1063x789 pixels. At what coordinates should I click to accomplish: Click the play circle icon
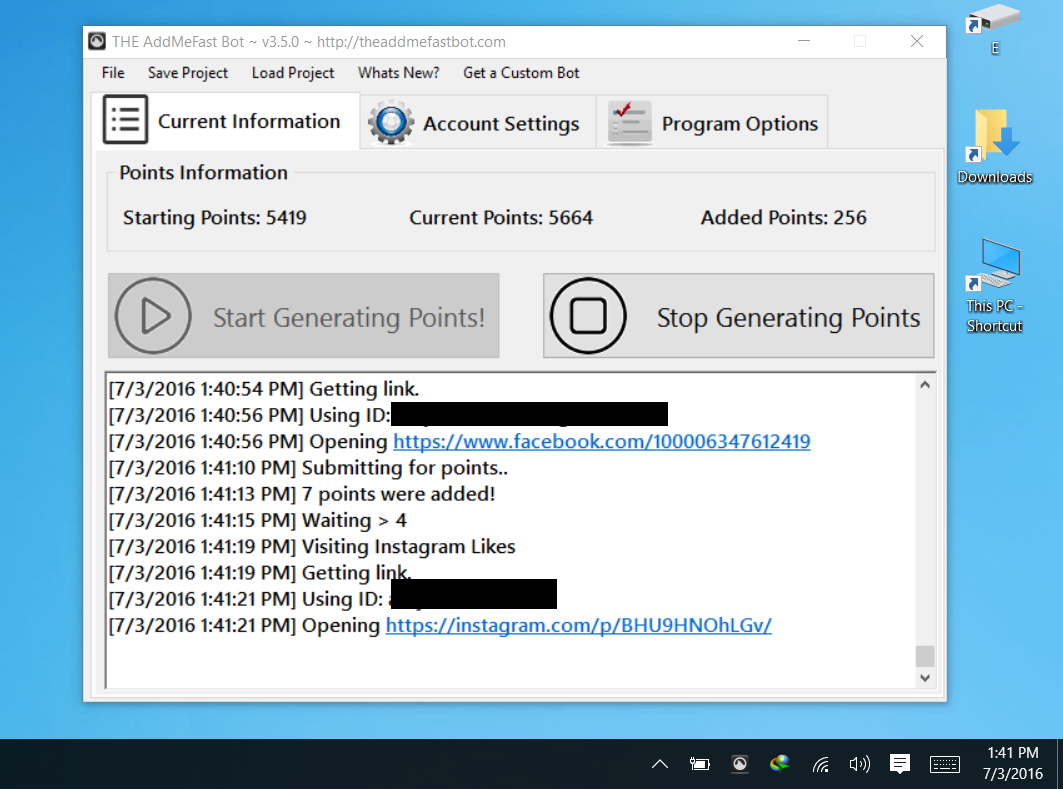(x=153, y=316)
